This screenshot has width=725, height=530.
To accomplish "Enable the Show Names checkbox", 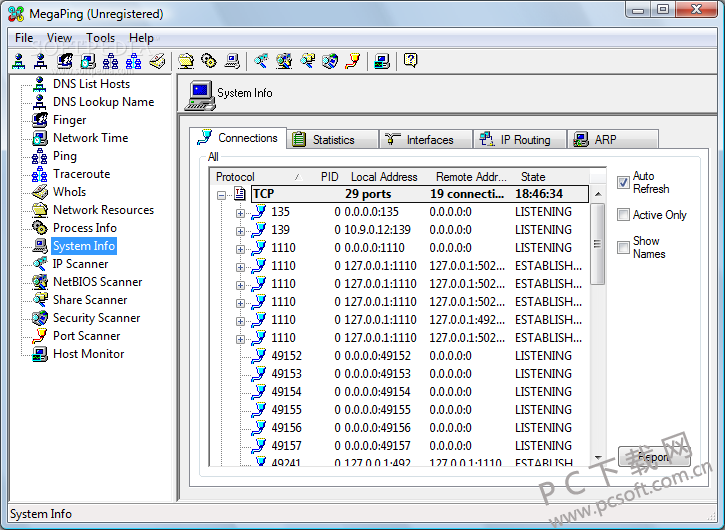I will (x=623, y=247).
